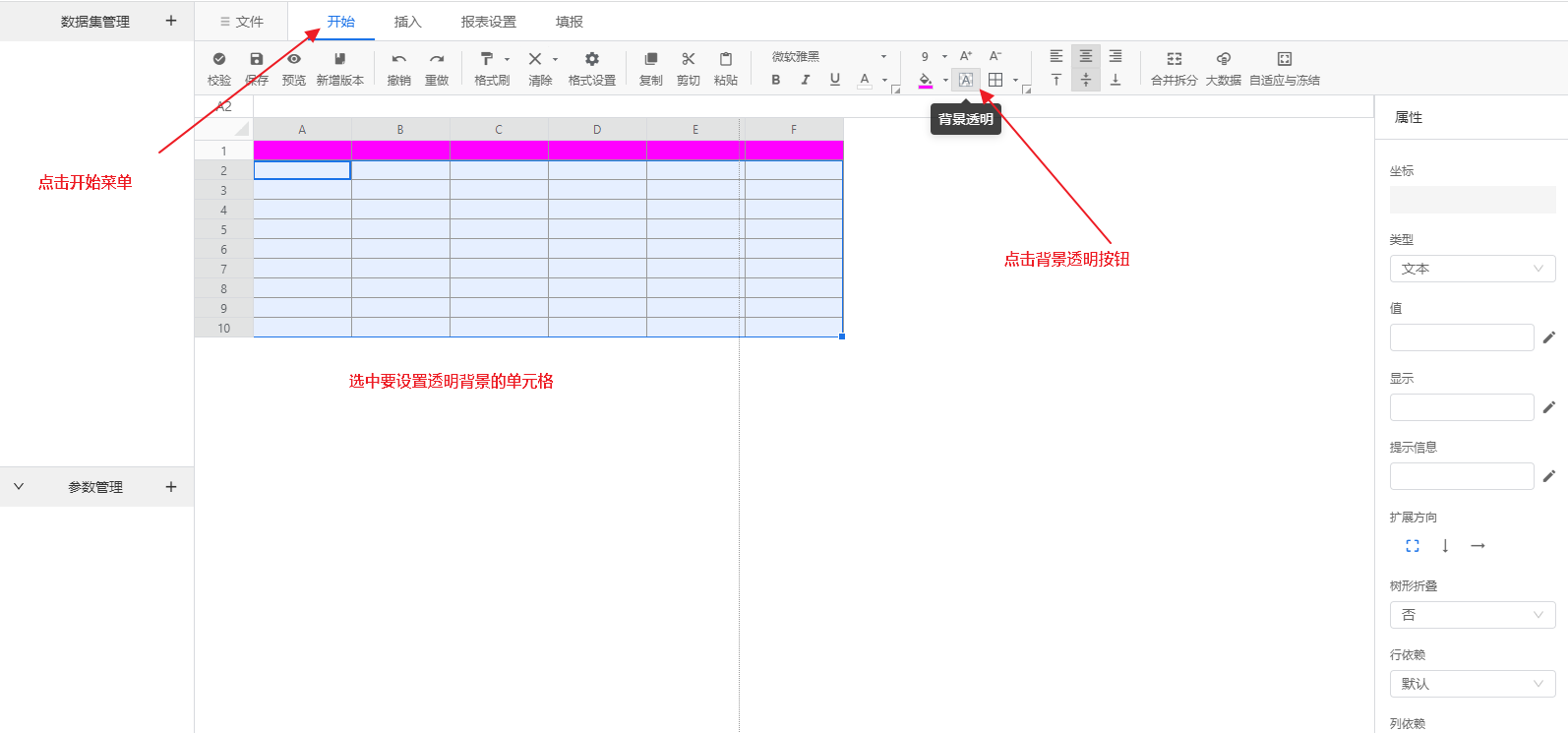
Task: Click 合并拆分 merge split icon
Action: click(x=1175, y=59)
